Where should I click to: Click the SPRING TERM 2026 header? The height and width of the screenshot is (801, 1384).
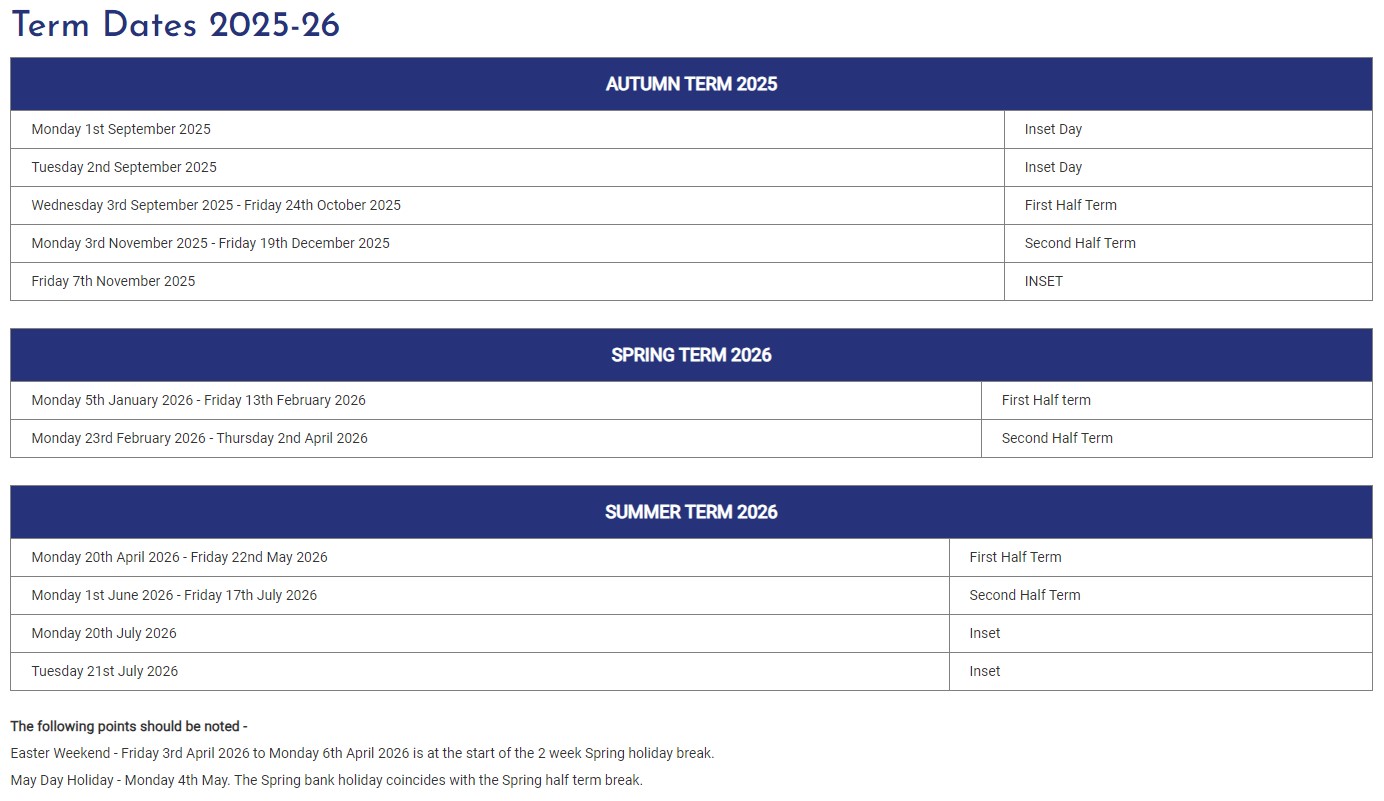[691, 355]
